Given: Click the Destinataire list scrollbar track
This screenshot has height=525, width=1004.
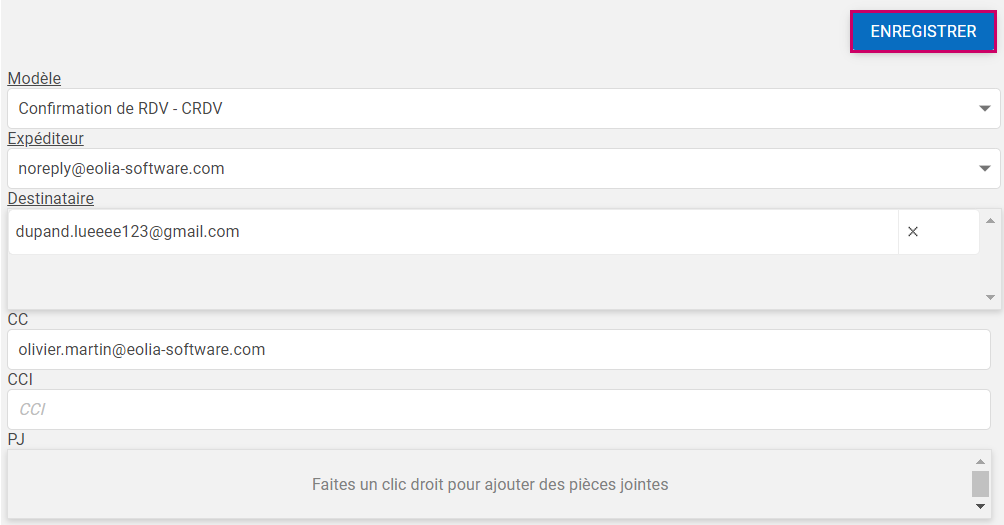Looking at the screenshot, I should [990, 258].
